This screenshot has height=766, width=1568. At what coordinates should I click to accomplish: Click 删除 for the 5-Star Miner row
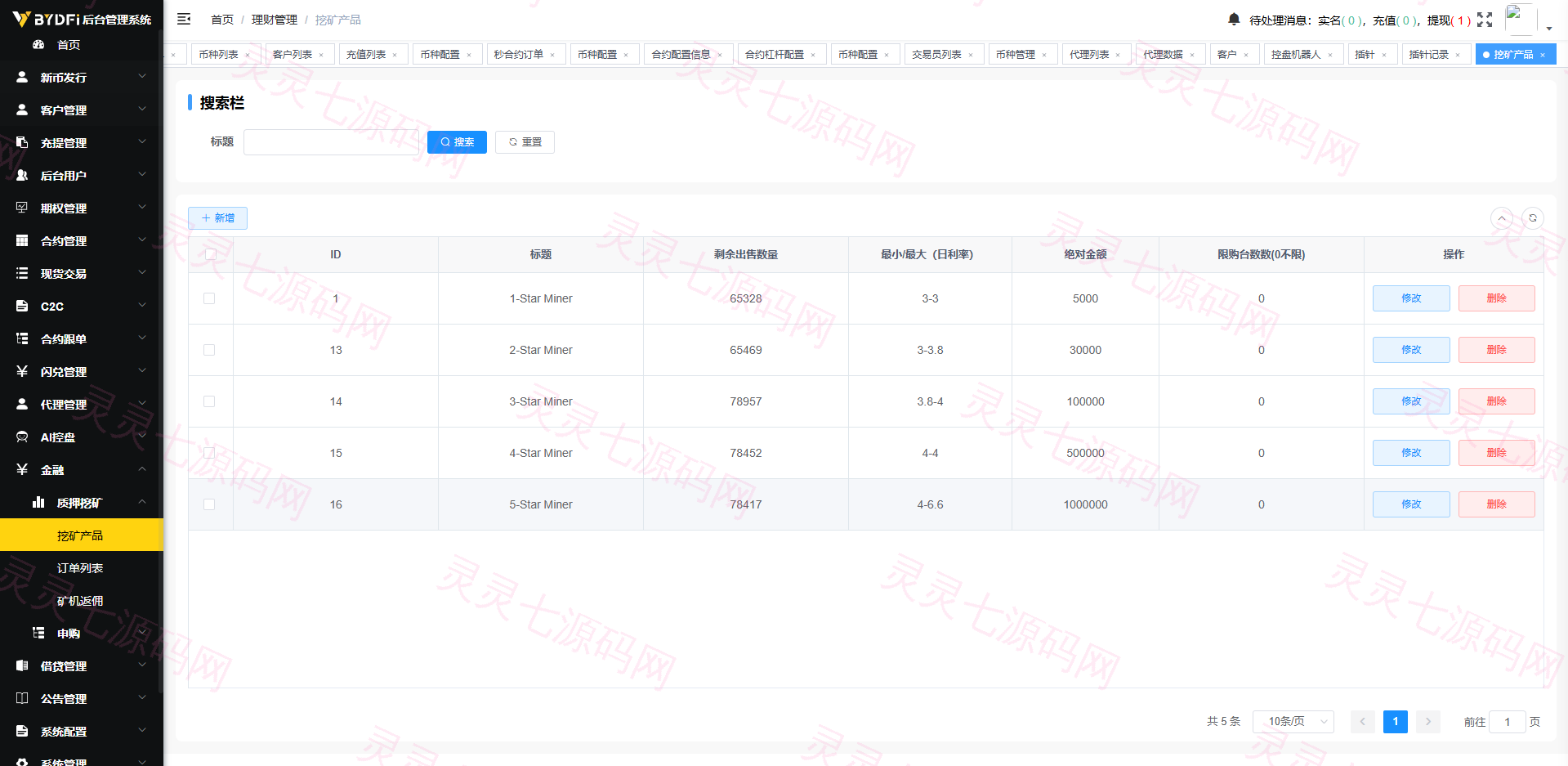(1496, 504)
